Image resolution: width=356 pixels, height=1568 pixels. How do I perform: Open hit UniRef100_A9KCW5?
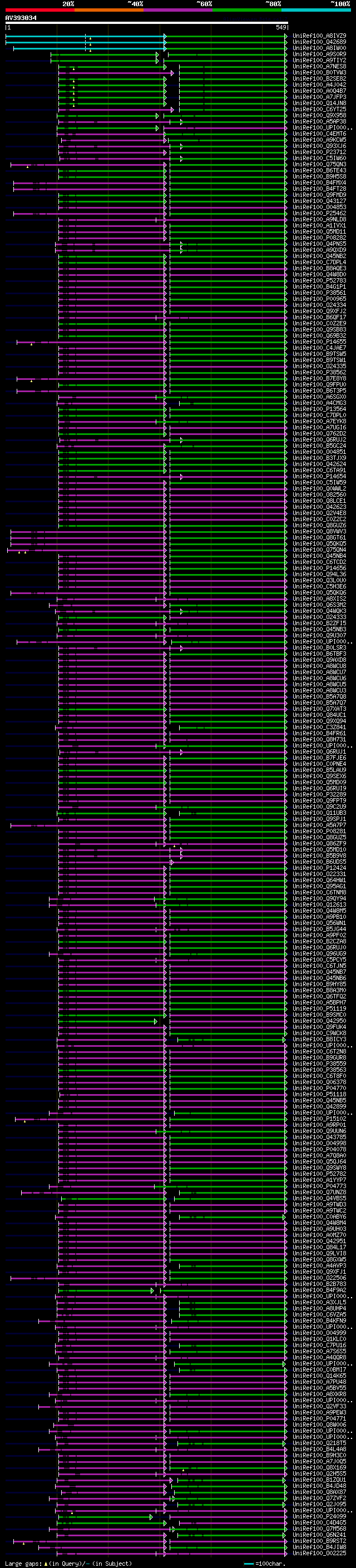319,140
